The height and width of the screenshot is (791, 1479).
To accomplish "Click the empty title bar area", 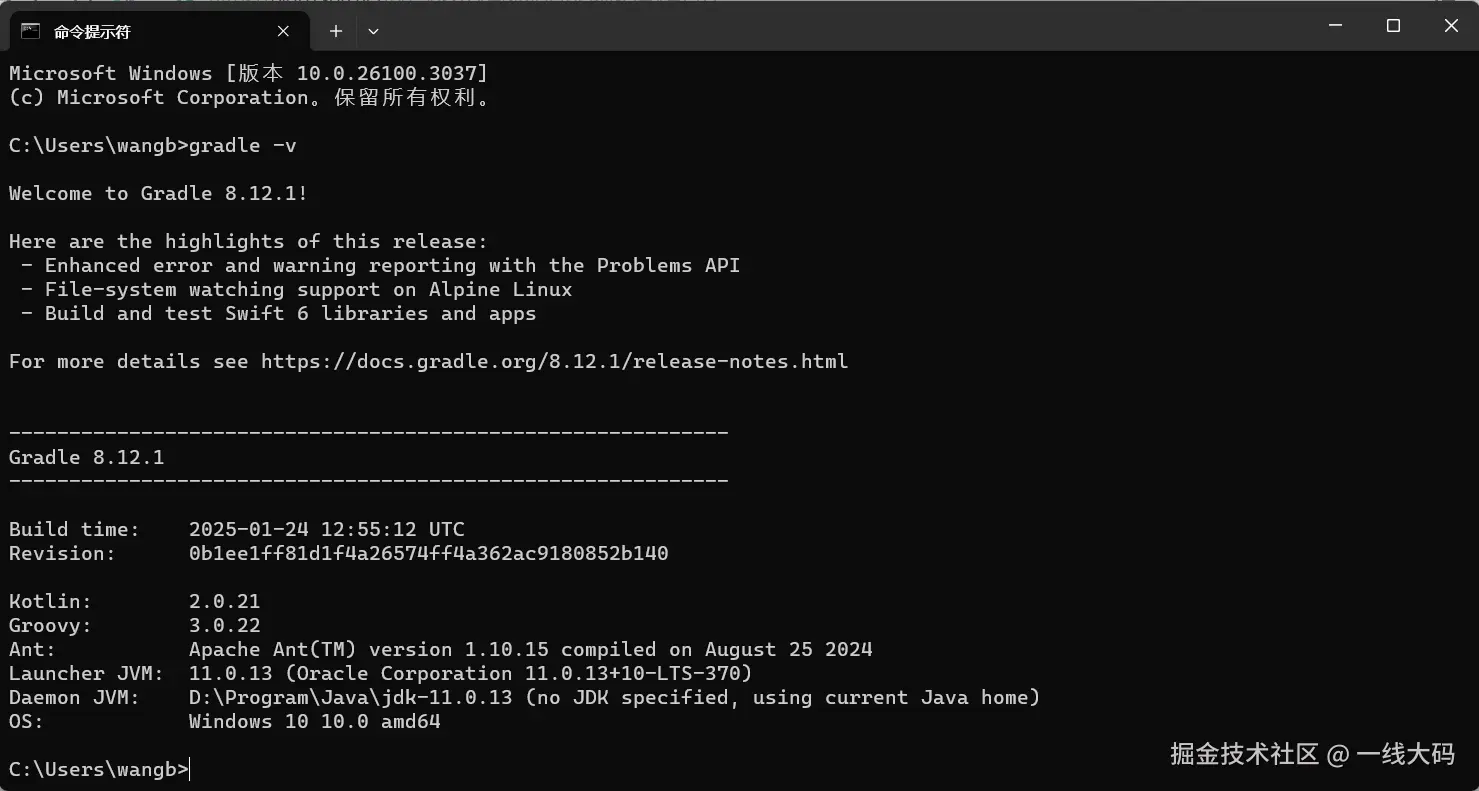I will [800, 27].
